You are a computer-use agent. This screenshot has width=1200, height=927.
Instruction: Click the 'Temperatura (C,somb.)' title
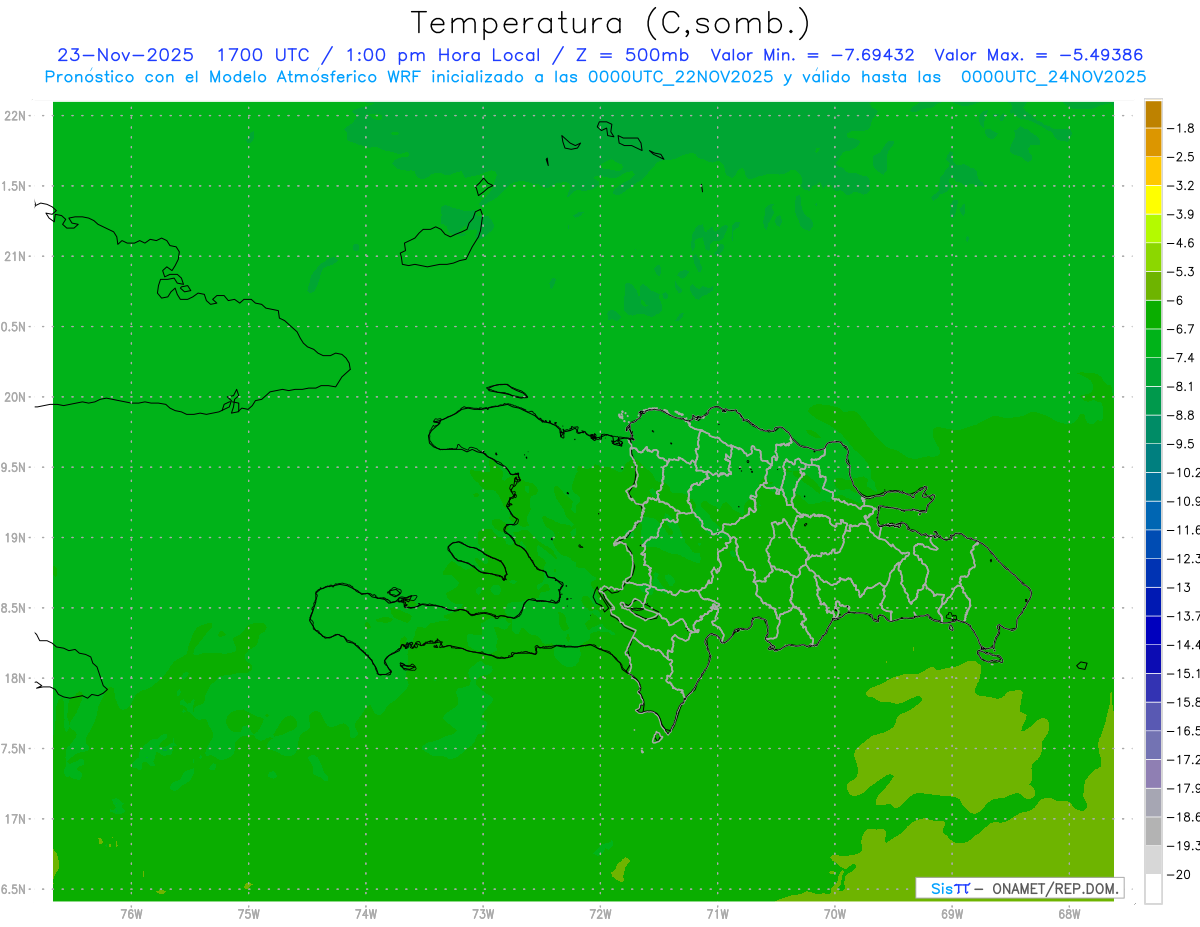(x=611, y=23)
